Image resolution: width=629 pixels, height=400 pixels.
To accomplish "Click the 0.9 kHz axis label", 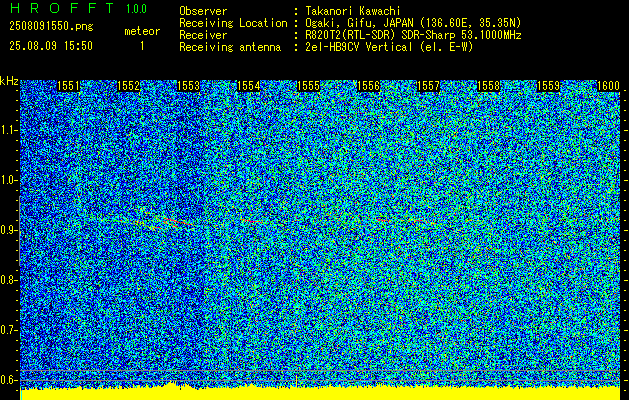I will pyautogui.click(x=8, y=230).
